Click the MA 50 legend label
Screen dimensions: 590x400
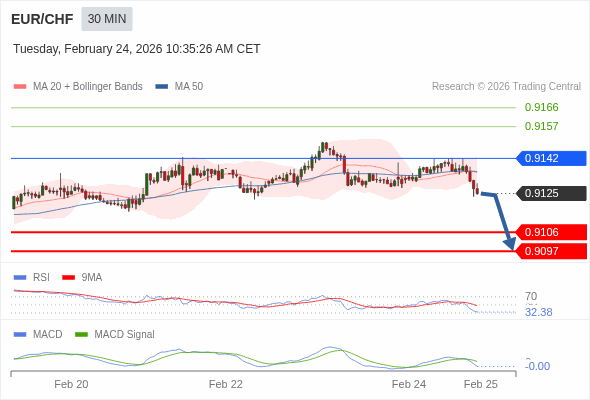tap(189, 87)
